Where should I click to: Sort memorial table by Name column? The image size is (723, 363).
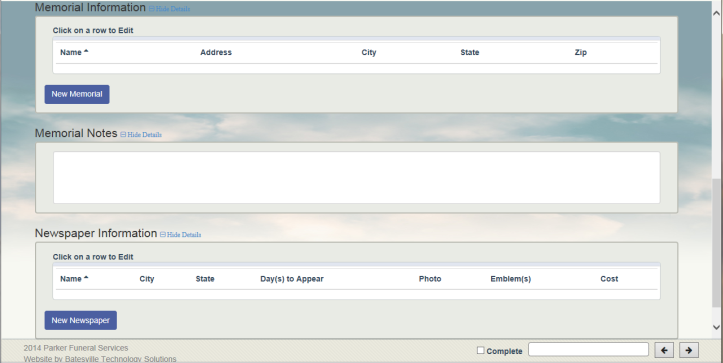point(74,53)
